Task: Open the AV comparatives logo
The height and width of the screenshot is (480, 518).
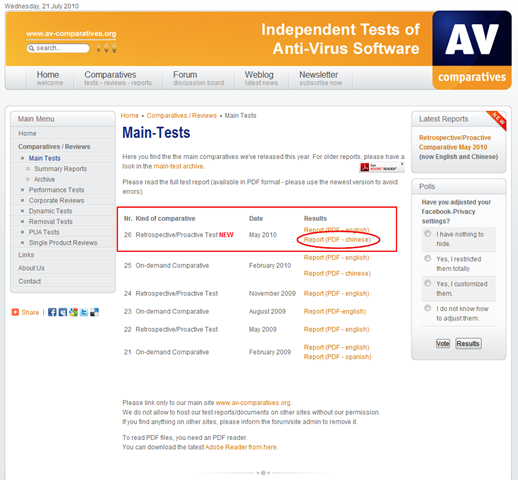Action: [472, 50]
